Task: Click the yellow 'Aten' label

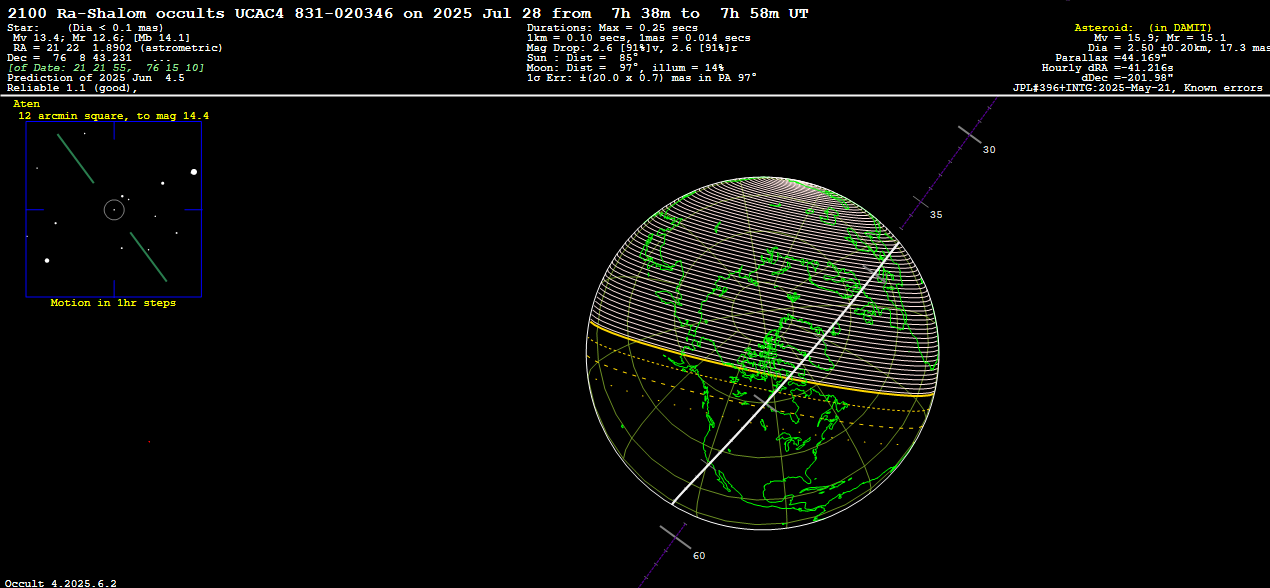Action: point(27,104)
